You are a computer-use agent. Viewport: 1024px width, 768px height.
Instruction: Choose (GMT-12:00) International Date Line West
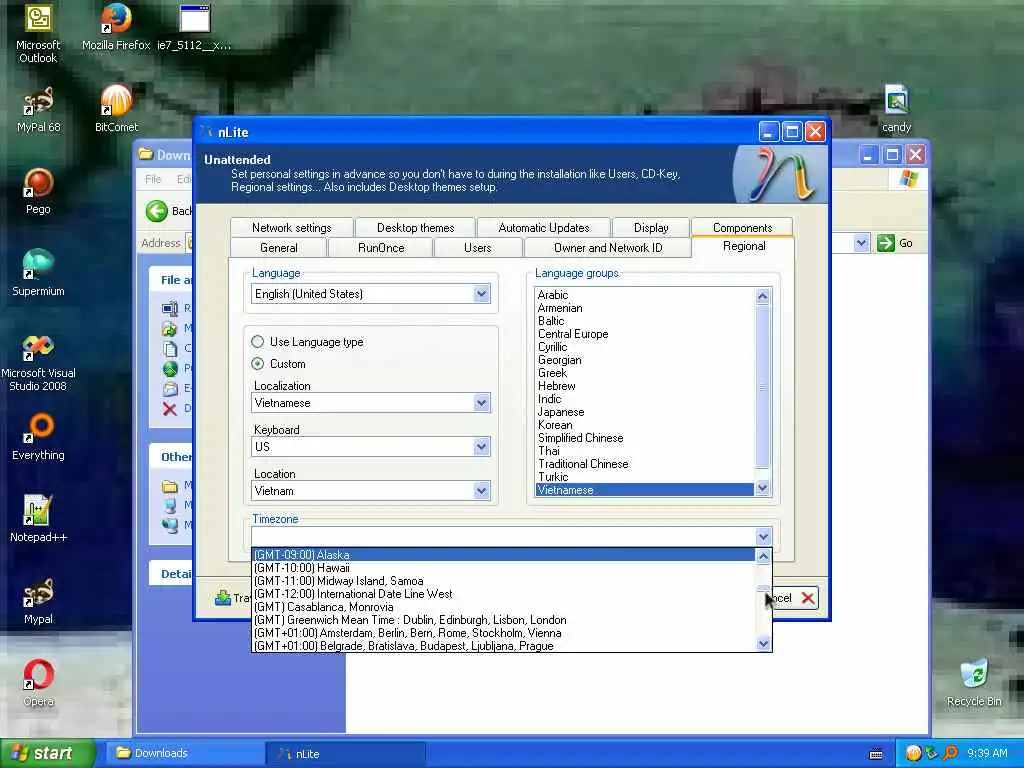coord(503,594)
